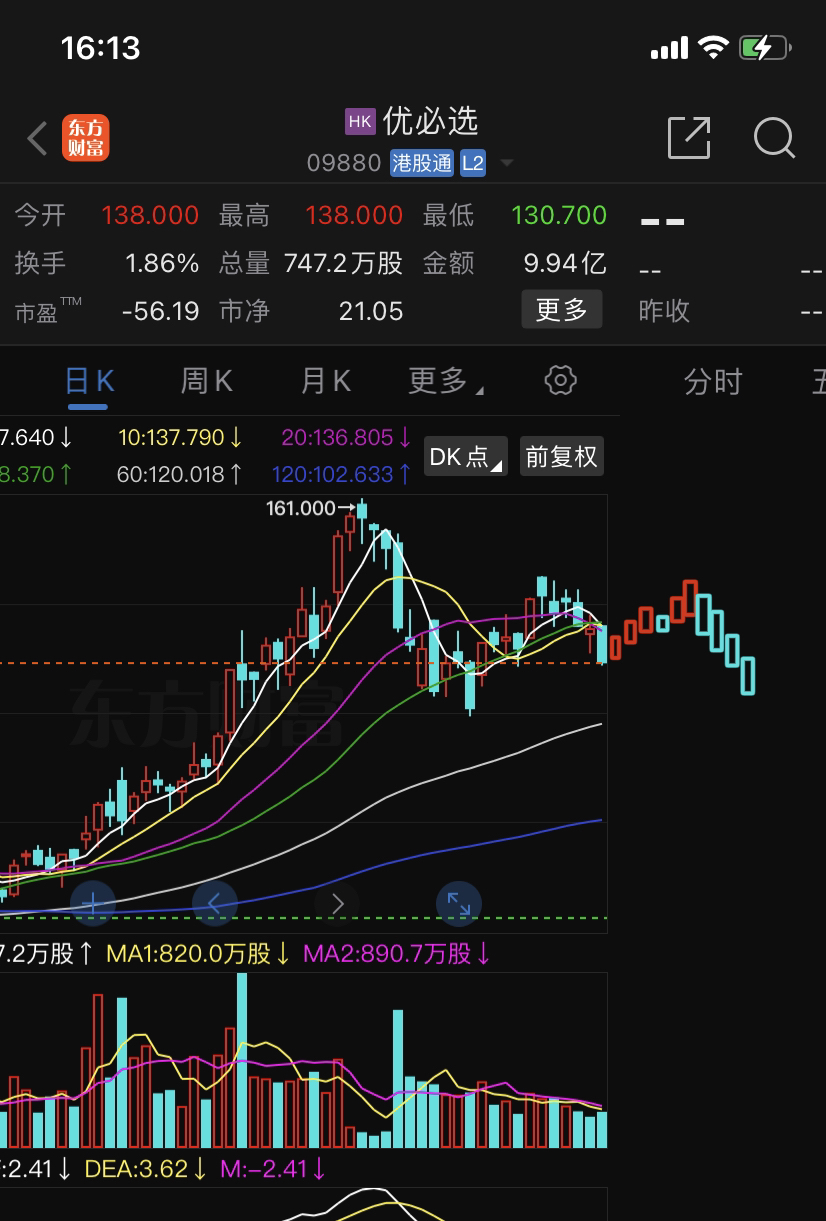Switch to the 周K tab
Screen dimensions: 826x1221
(x=207, y=381)
